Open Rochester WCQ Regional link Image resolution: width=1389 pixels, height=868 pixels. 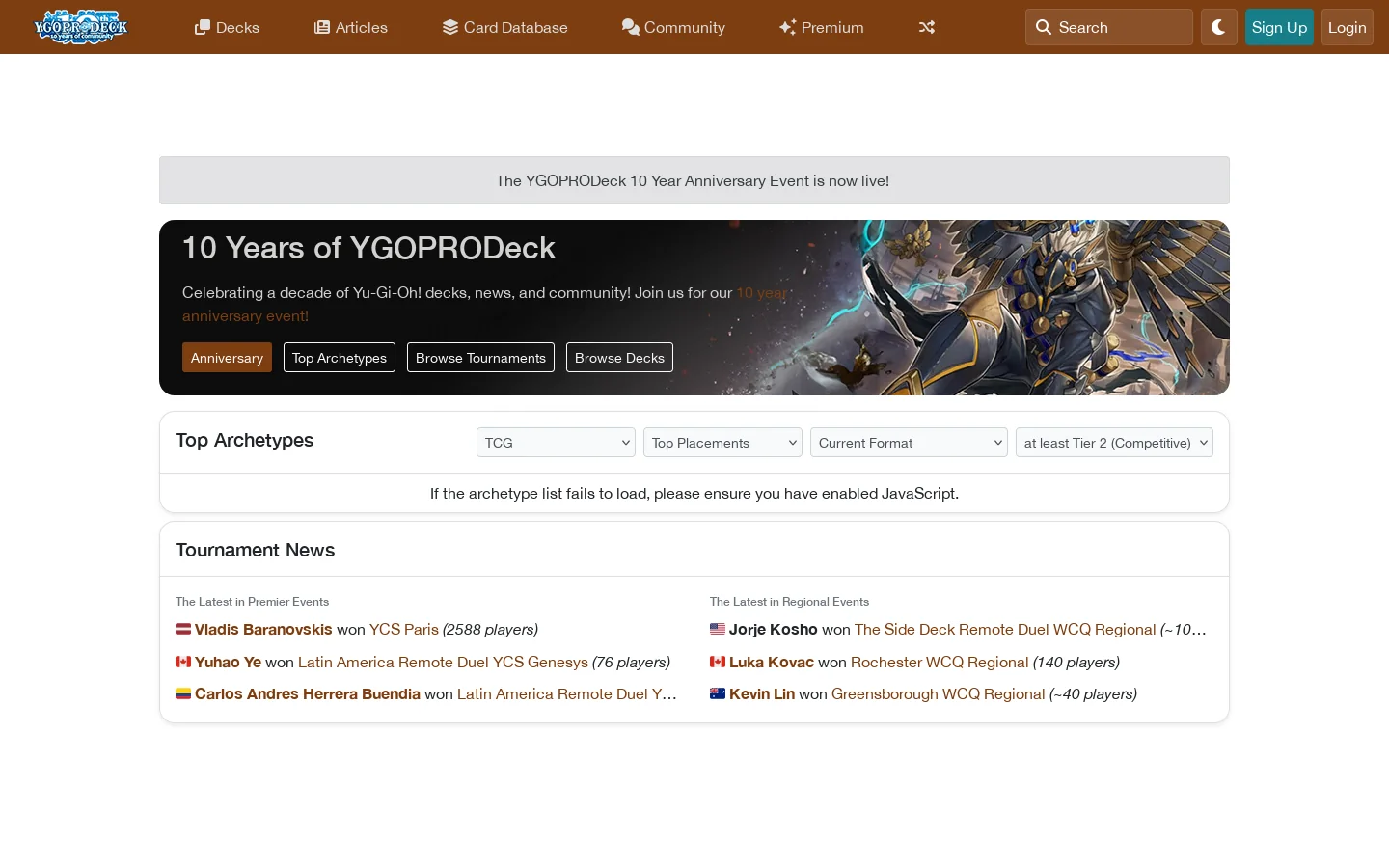(x=940, y=662)
